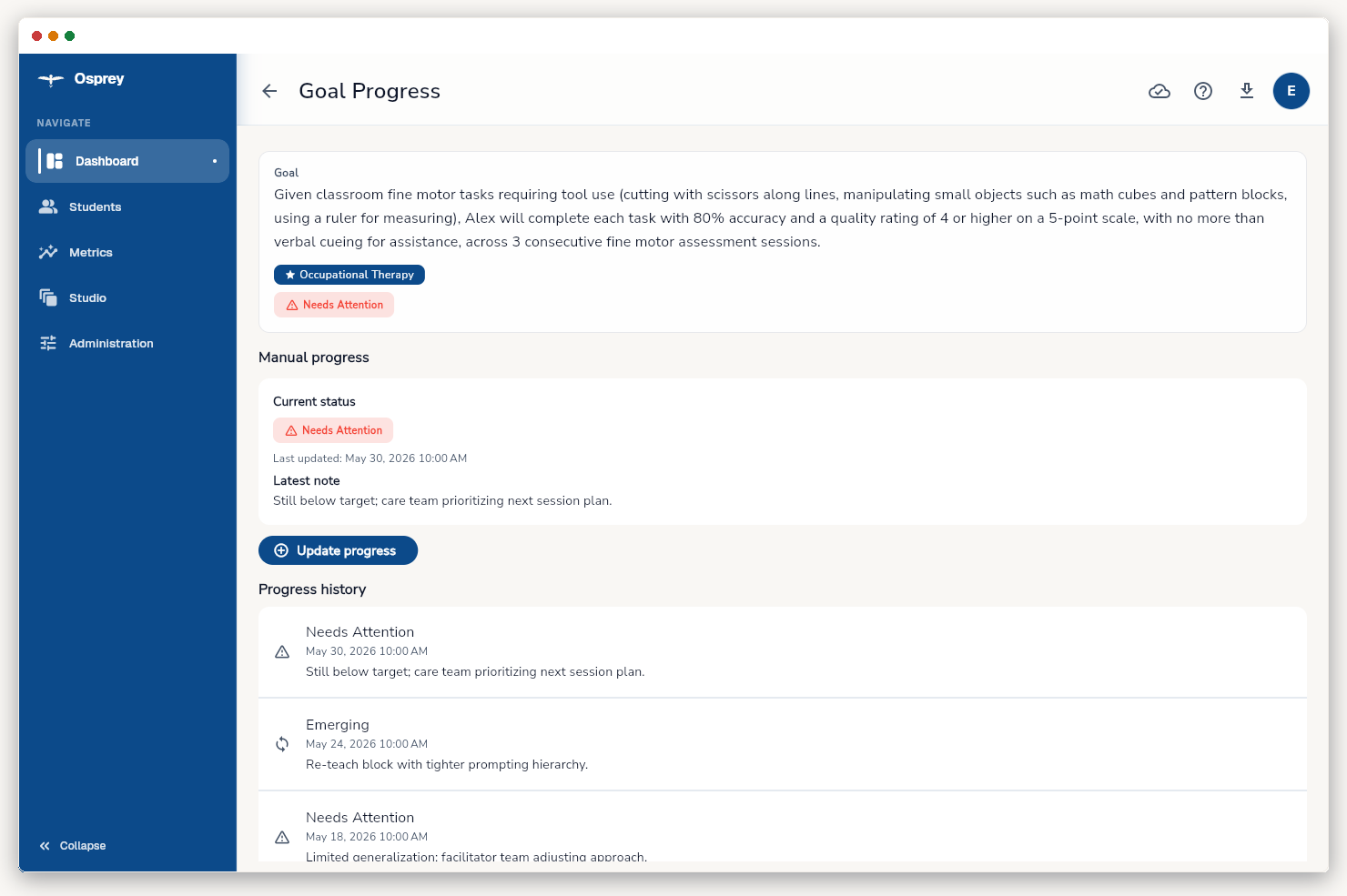Screen dimensions: 1347x896
Task: Click the Needs Attention badge under Current status
Action: point(333,430)
